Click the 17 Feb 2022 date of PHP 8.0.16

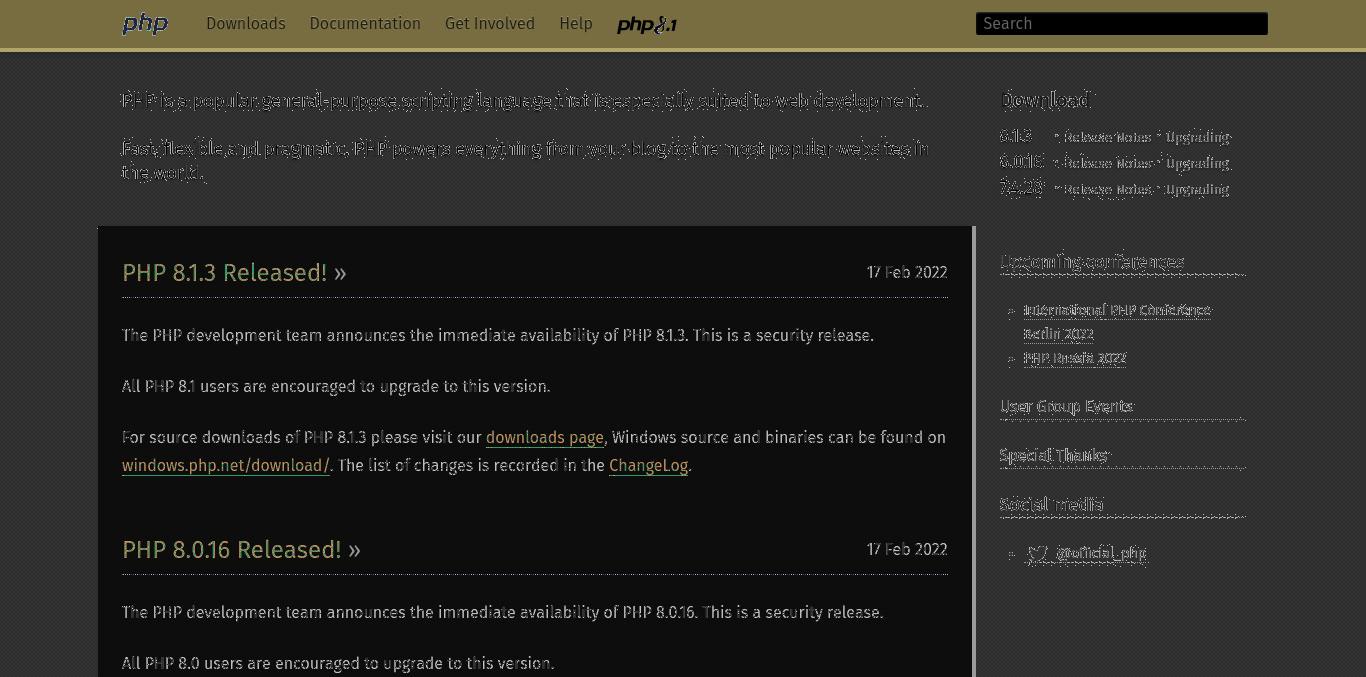pos(907,549)
